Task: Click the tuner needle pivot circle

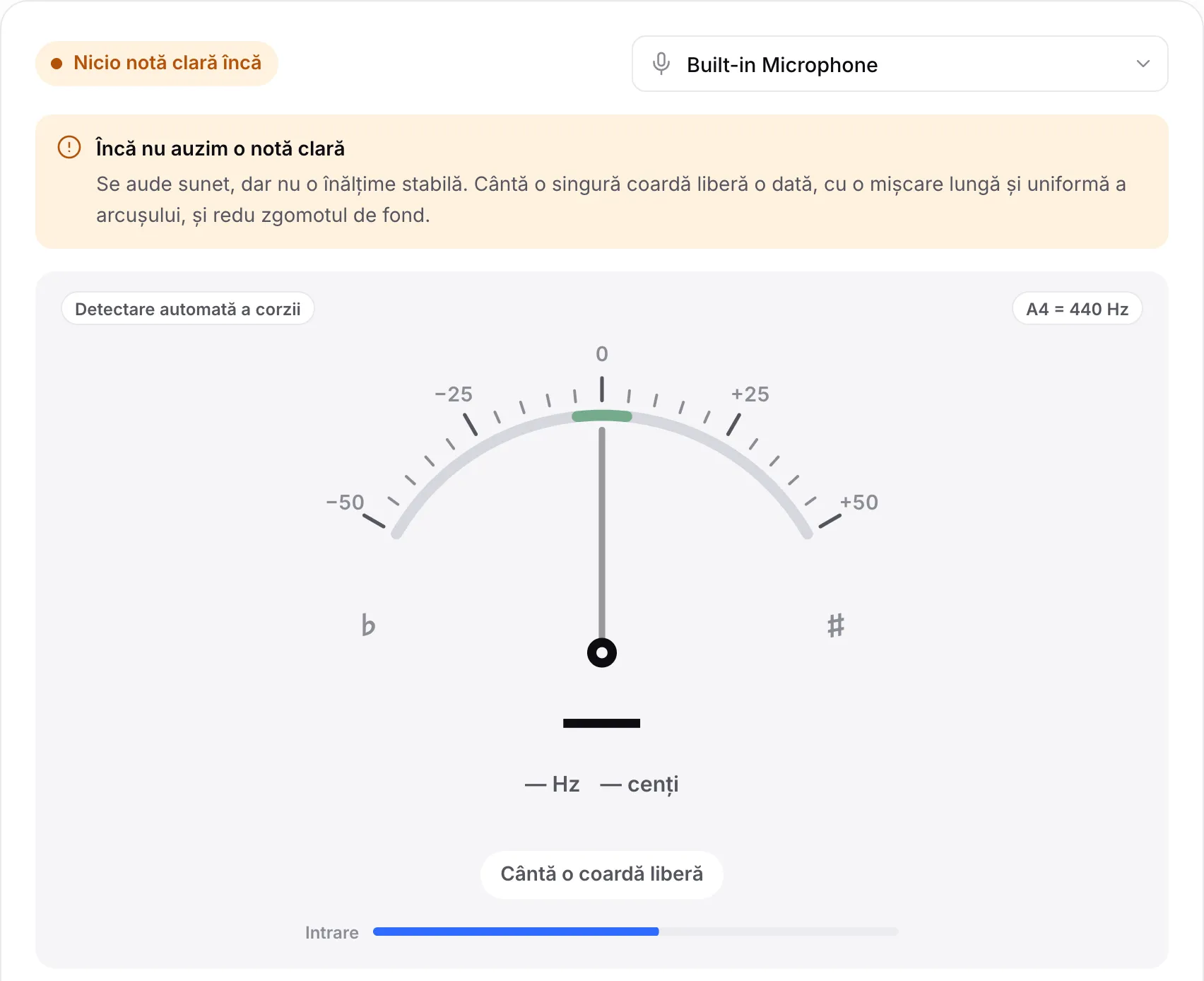Action: pos(602,652)
